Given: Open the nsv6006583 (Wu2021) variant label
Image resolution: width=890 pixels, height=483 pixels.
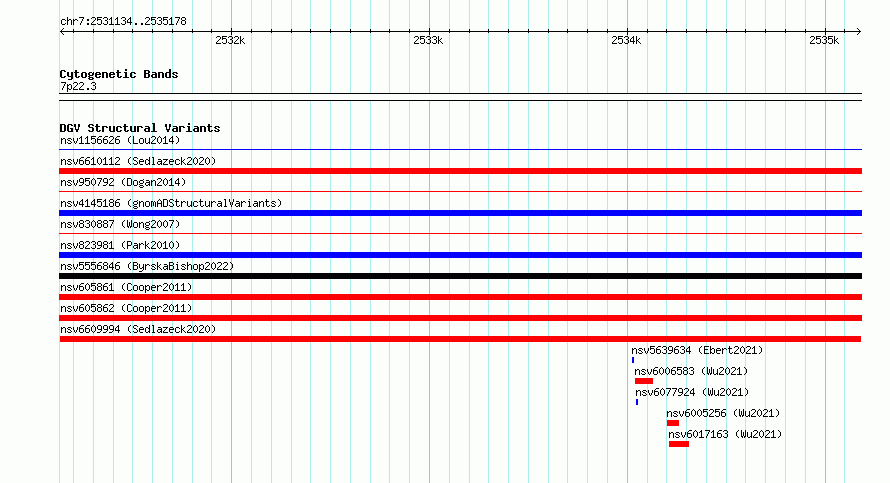Looking at the screenshot, I should click(691, 371).
